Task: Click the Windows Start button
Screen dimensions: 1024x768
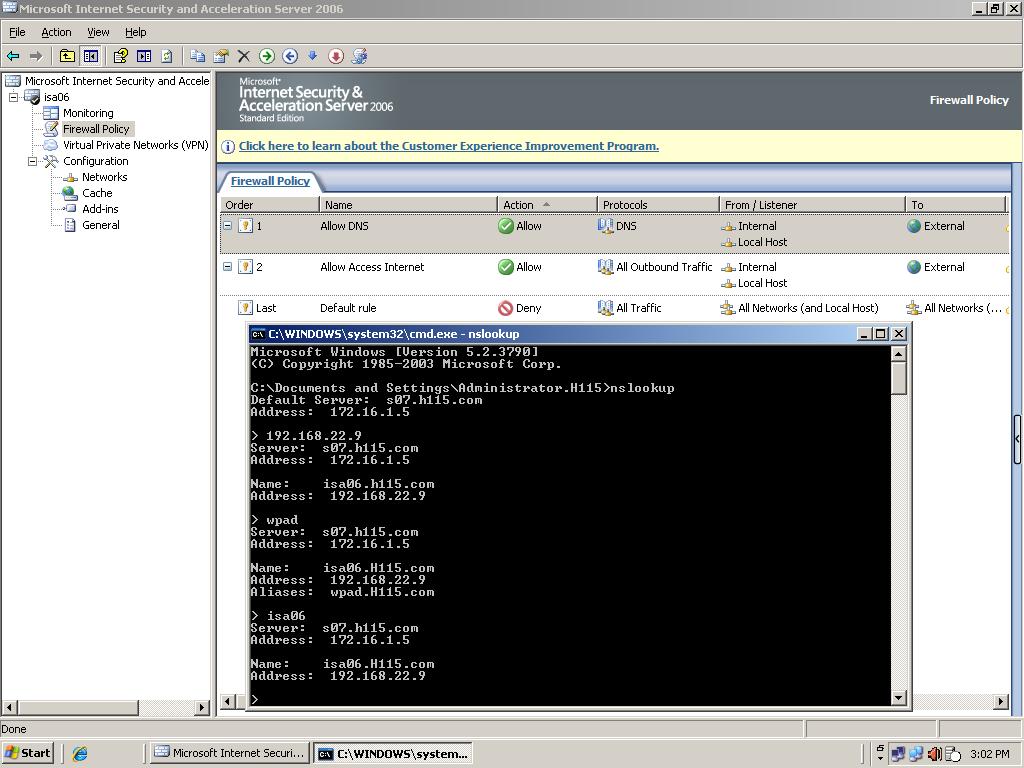Action: click(28, 753)
